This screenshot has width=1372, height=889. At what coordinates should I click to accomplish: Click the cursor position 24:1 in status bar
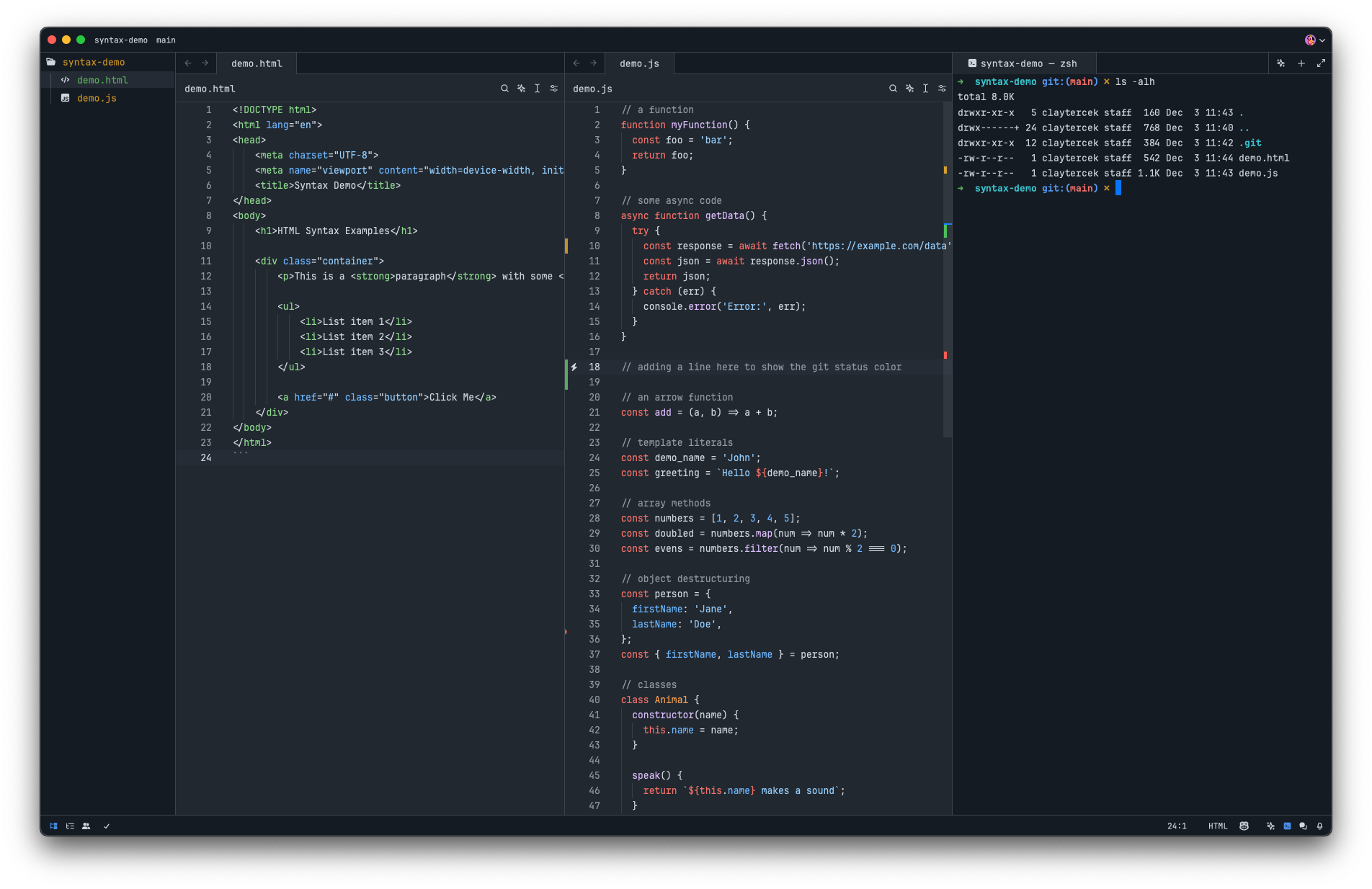coord(1177,826)
